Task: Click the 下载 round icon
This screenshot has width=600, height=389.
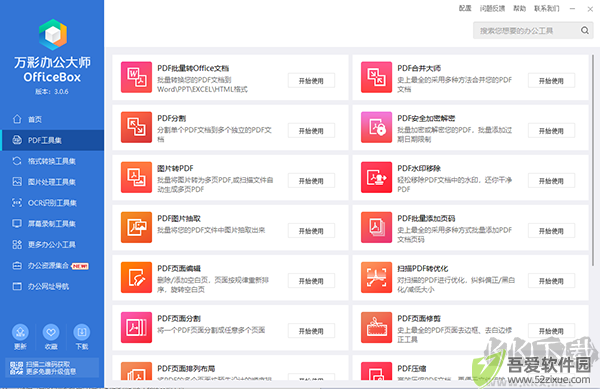Action: click(x=82, y=332)
